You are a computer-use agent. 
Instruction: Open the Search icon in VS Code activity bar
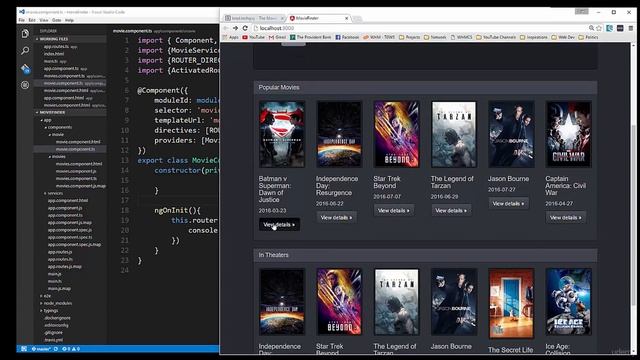25,51
